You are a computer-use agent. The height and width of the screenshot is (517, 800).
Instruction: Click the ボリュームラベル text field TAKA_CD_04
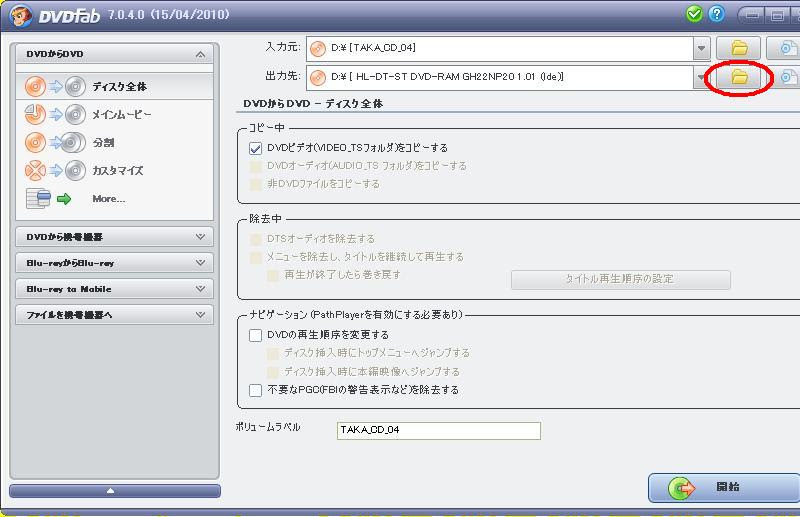coord(439,430)
